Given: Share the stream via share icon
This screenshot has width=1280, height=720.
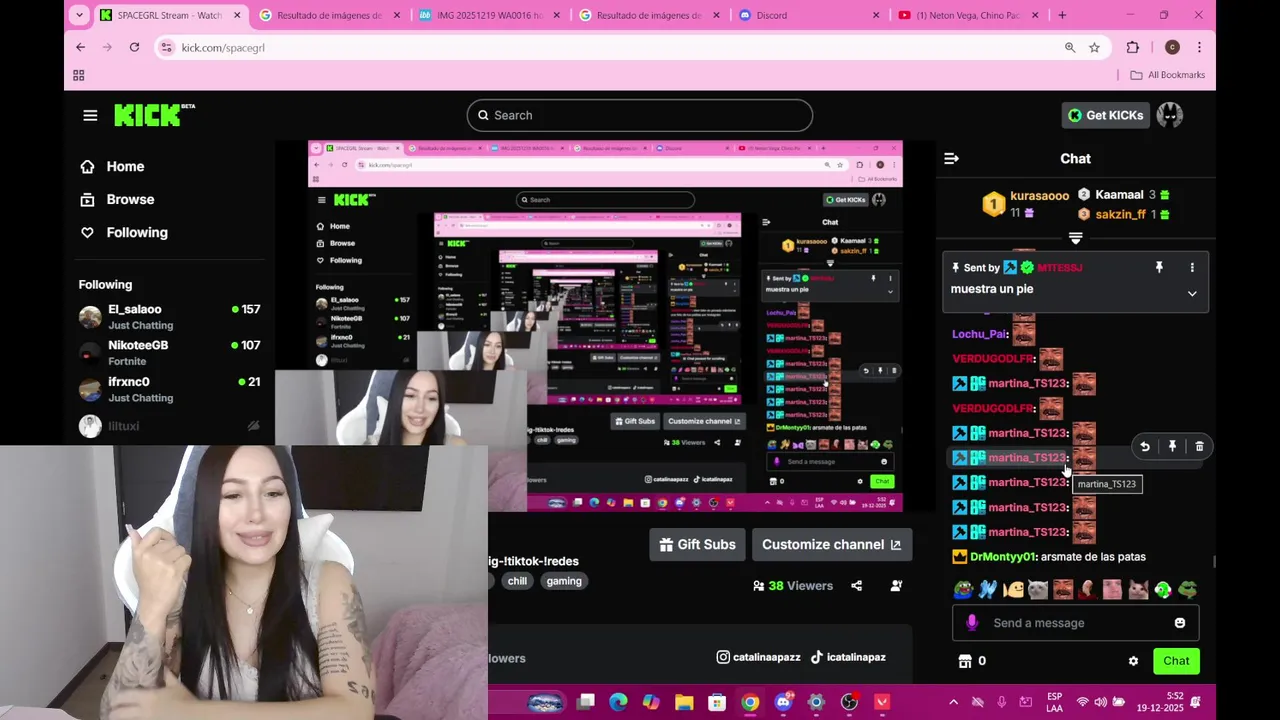Looking at the screenshot, I should click(x=856, y=586).
